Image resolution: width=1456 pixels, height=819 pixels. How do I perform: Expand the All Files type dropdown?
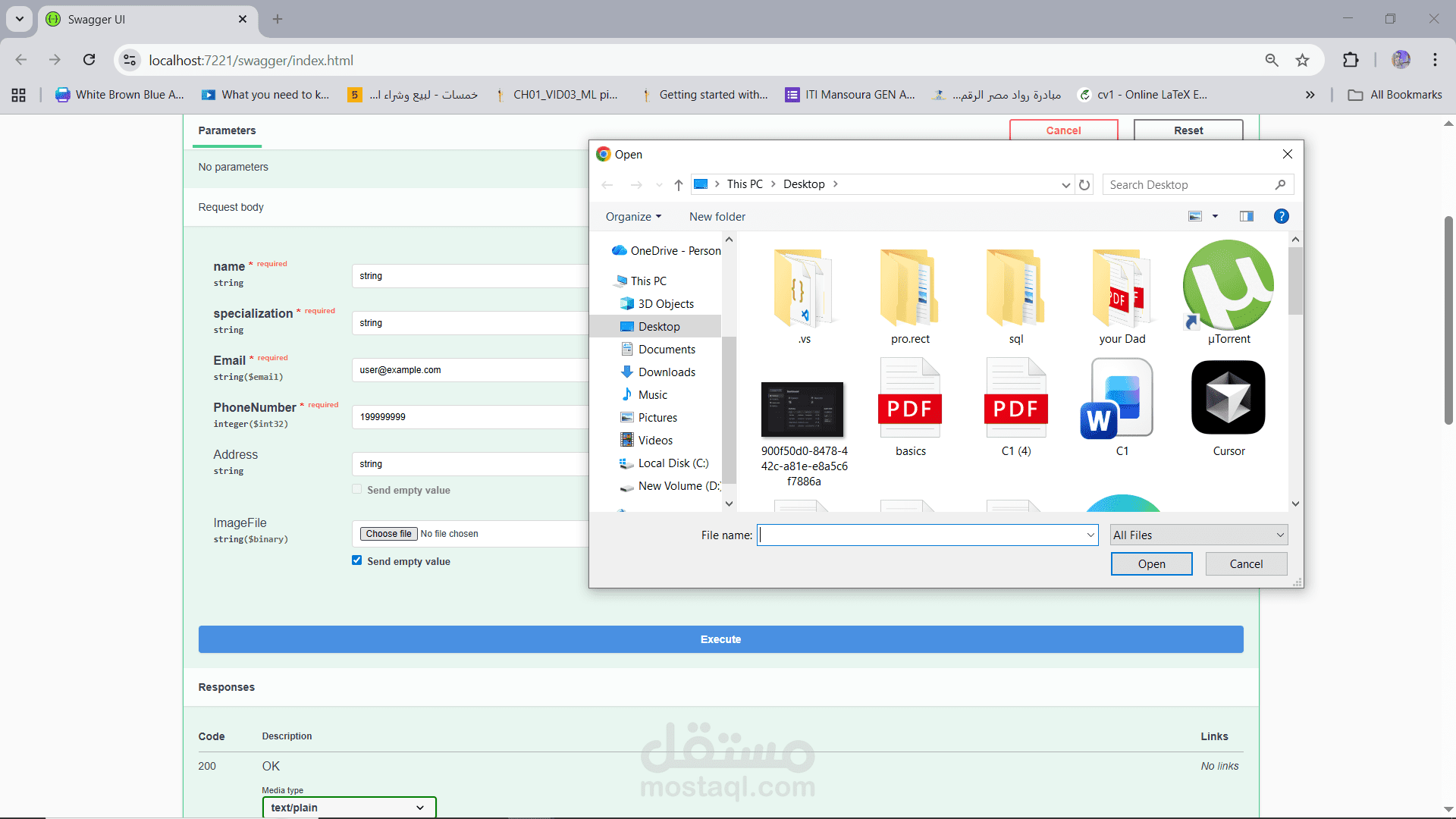(x=1199, y=535)
